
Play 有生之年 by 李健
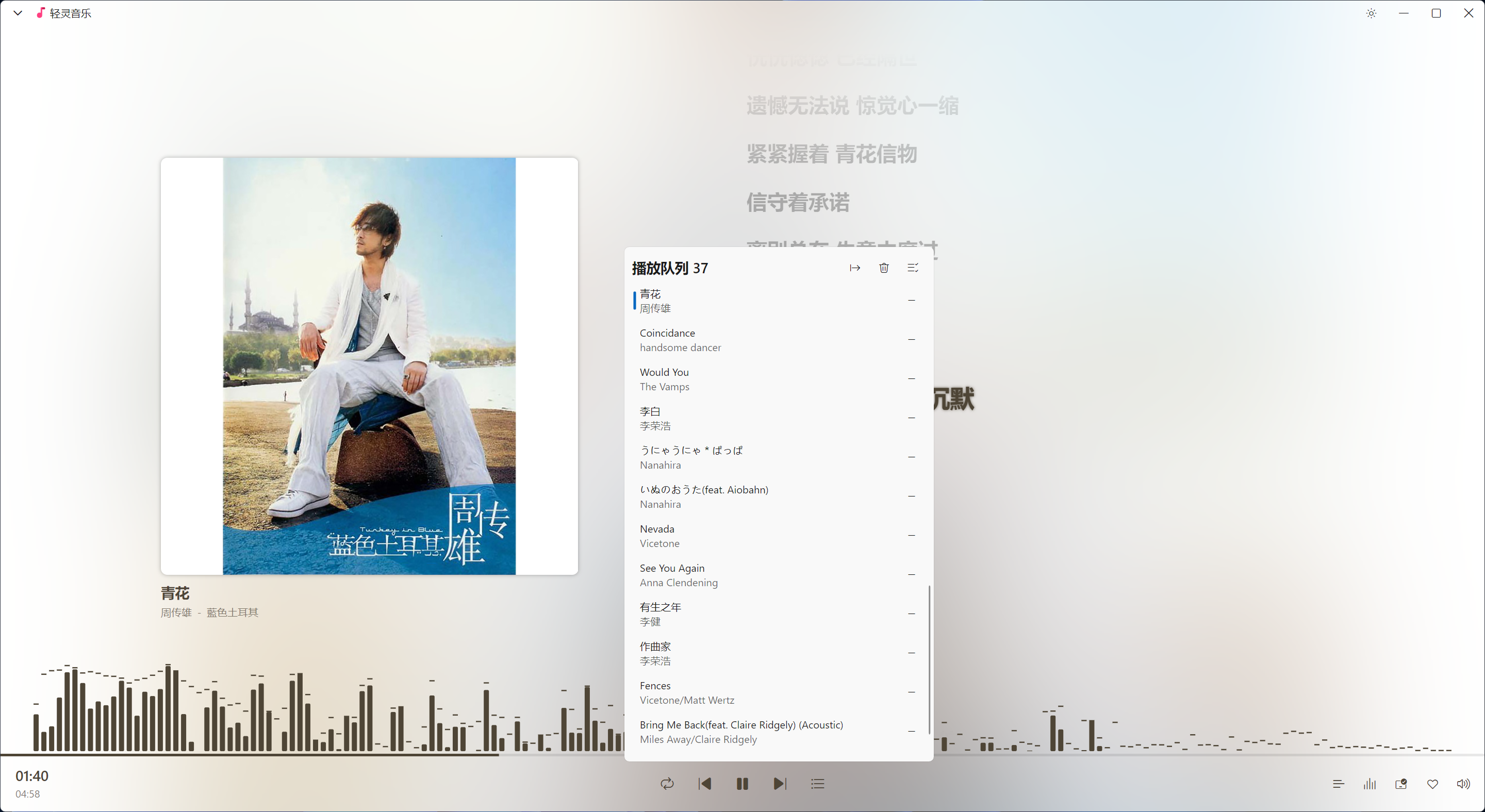pyautogui.click(x=778, y=615)
